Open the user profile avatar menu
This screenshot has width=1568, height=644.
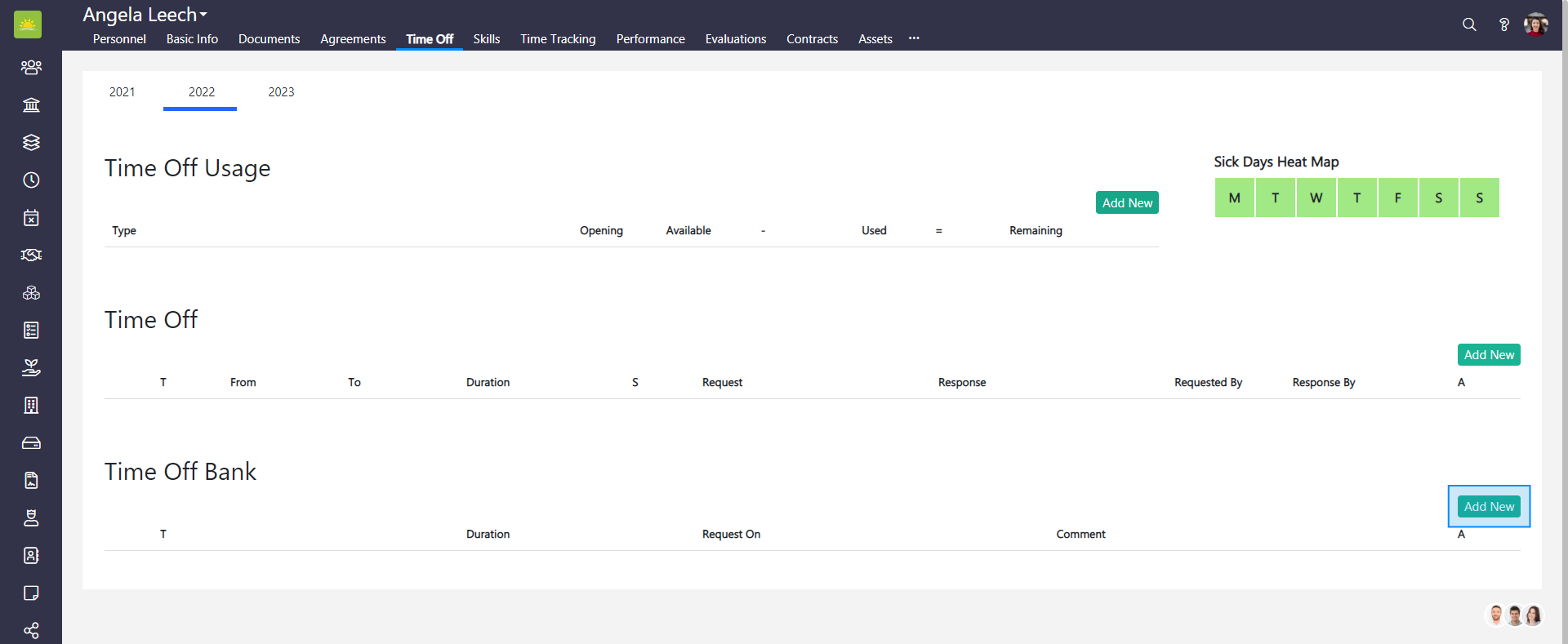pyautogui.click(x=1535, y=24)
